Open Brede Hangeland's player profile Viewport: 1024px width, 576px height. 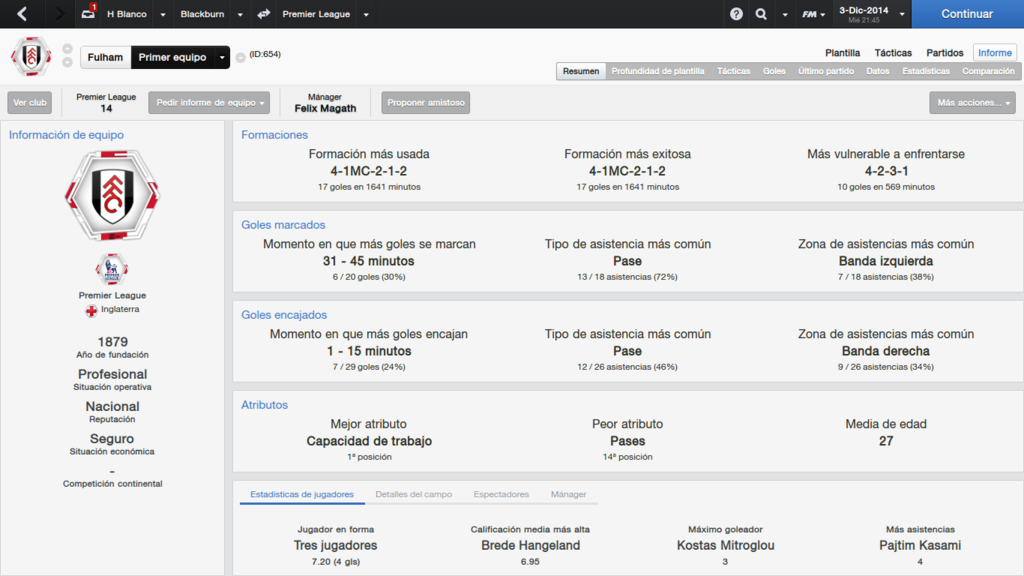point(530,545)
